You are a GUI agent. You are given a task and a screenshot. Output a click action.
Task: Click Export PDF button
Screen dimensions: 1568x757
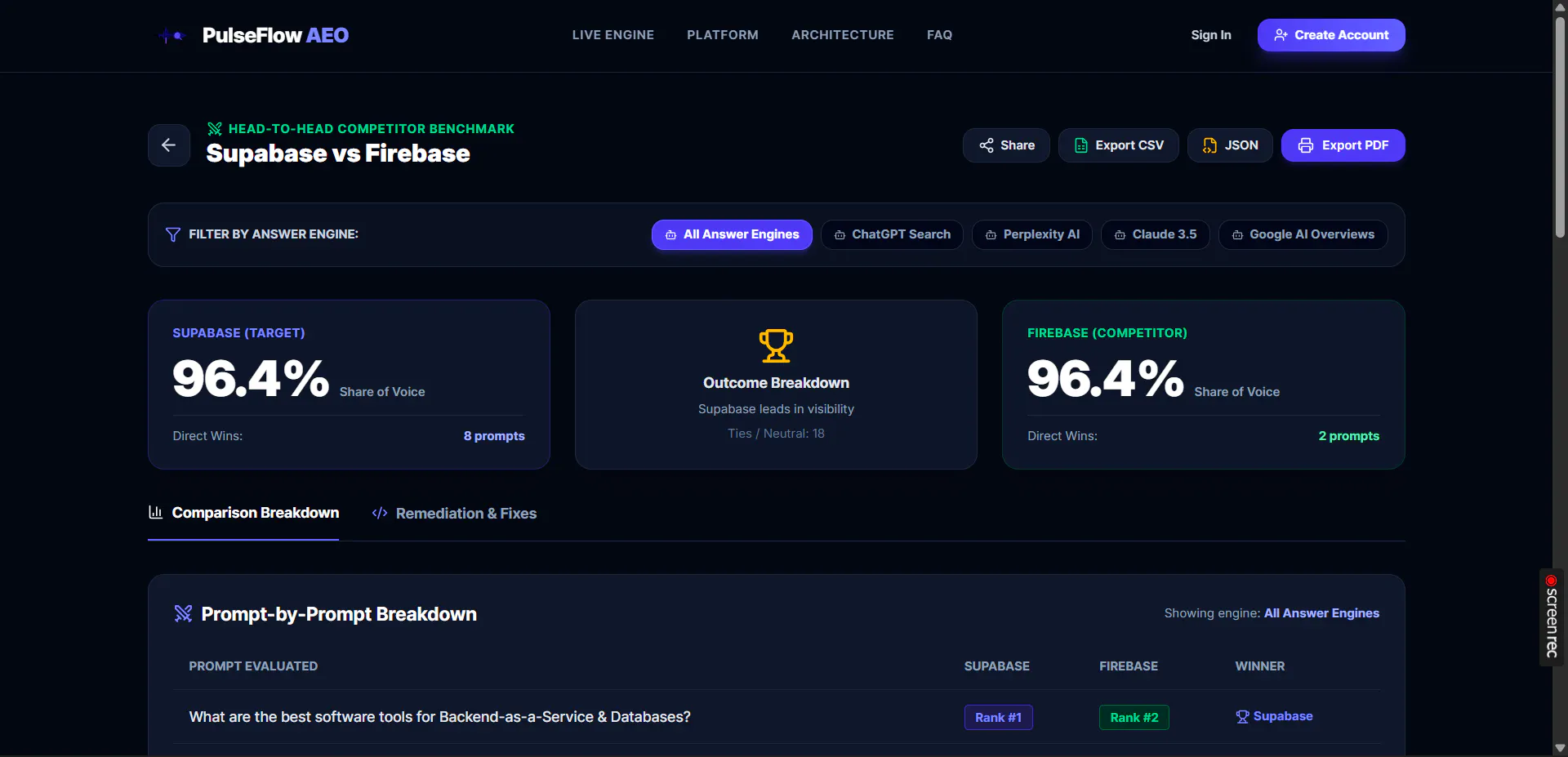[x=1343, y=145]
